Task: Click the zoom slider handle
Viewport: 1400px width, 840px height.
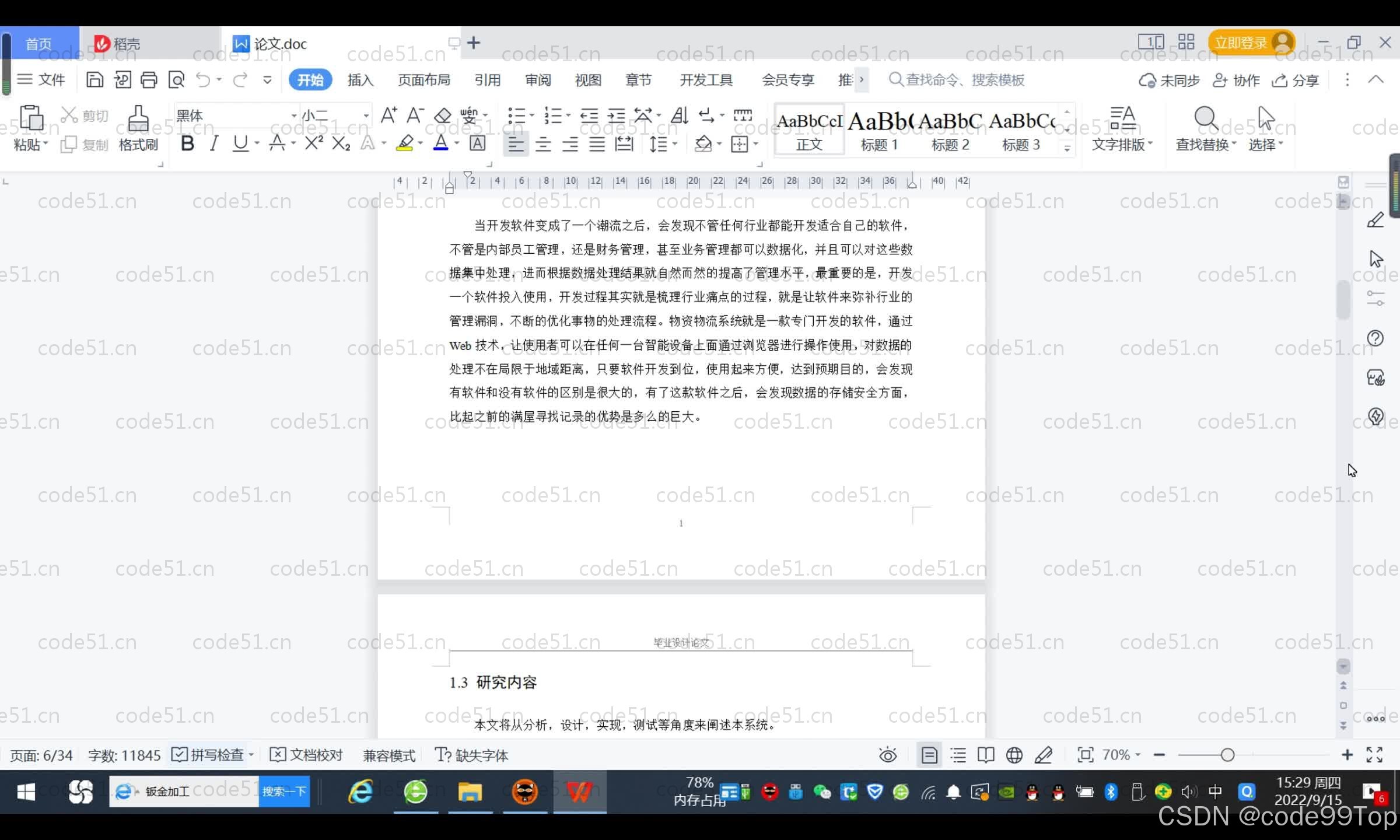Action: (1227, 755)
